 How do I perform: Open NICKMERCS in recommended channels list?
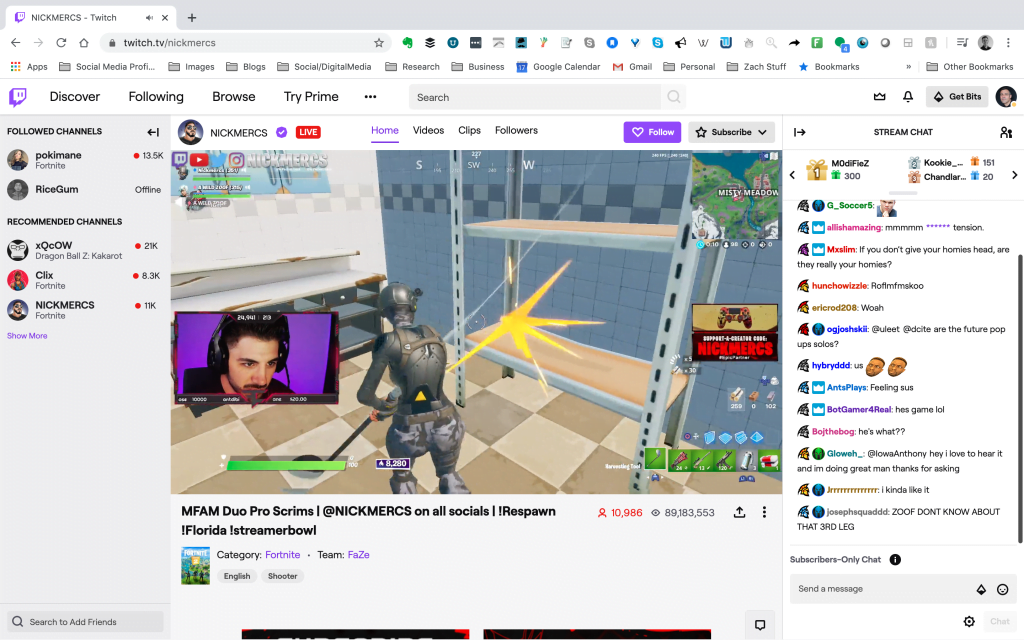coord(85,310)
